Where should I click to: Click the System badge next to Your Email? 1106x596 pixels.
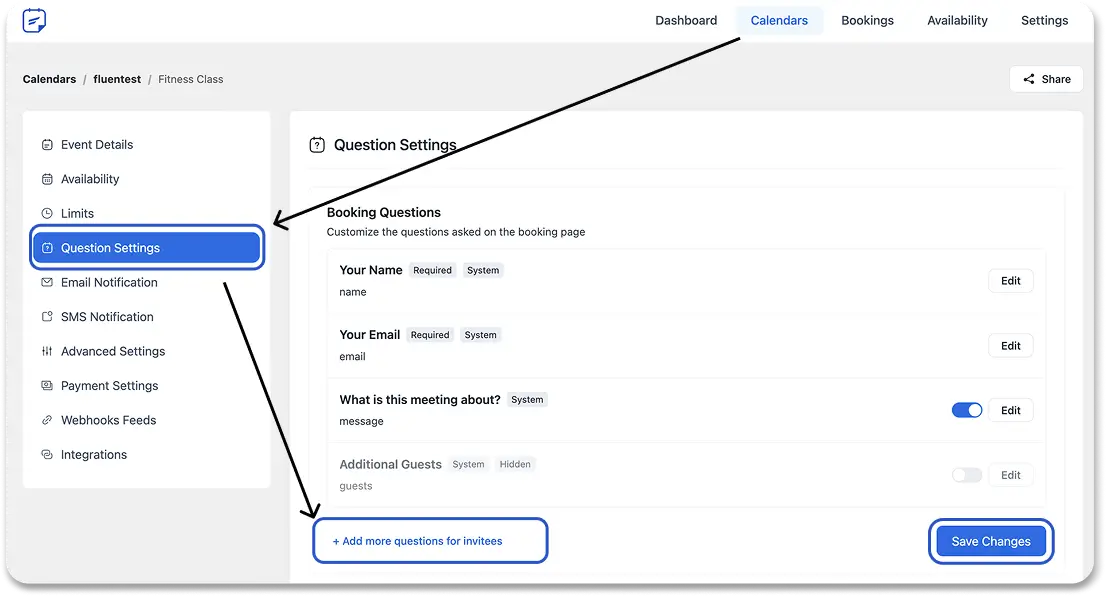(480, 335)
